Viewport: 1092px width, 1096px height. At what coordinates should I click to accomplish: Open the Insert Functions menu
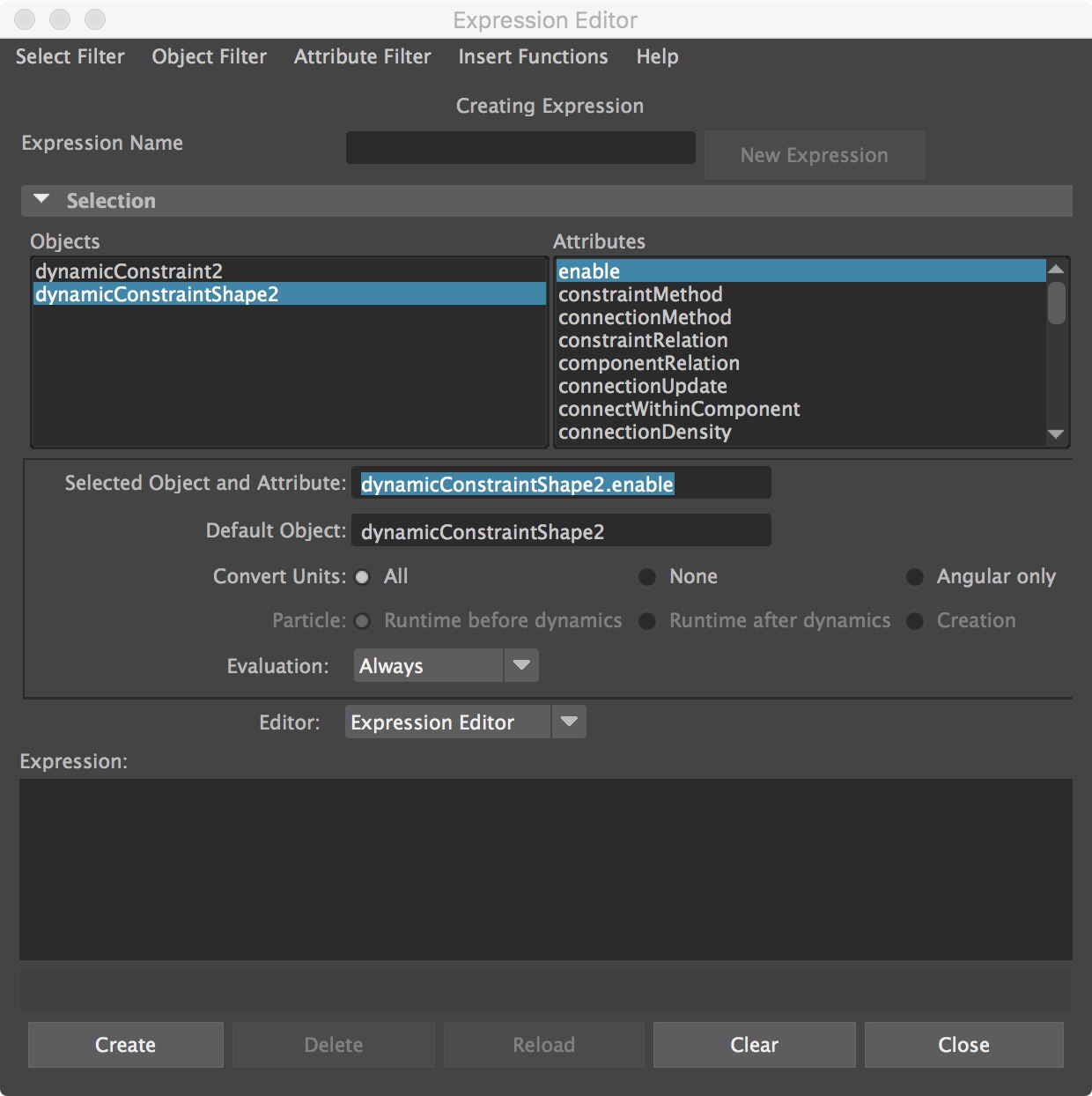coord(533,56)
